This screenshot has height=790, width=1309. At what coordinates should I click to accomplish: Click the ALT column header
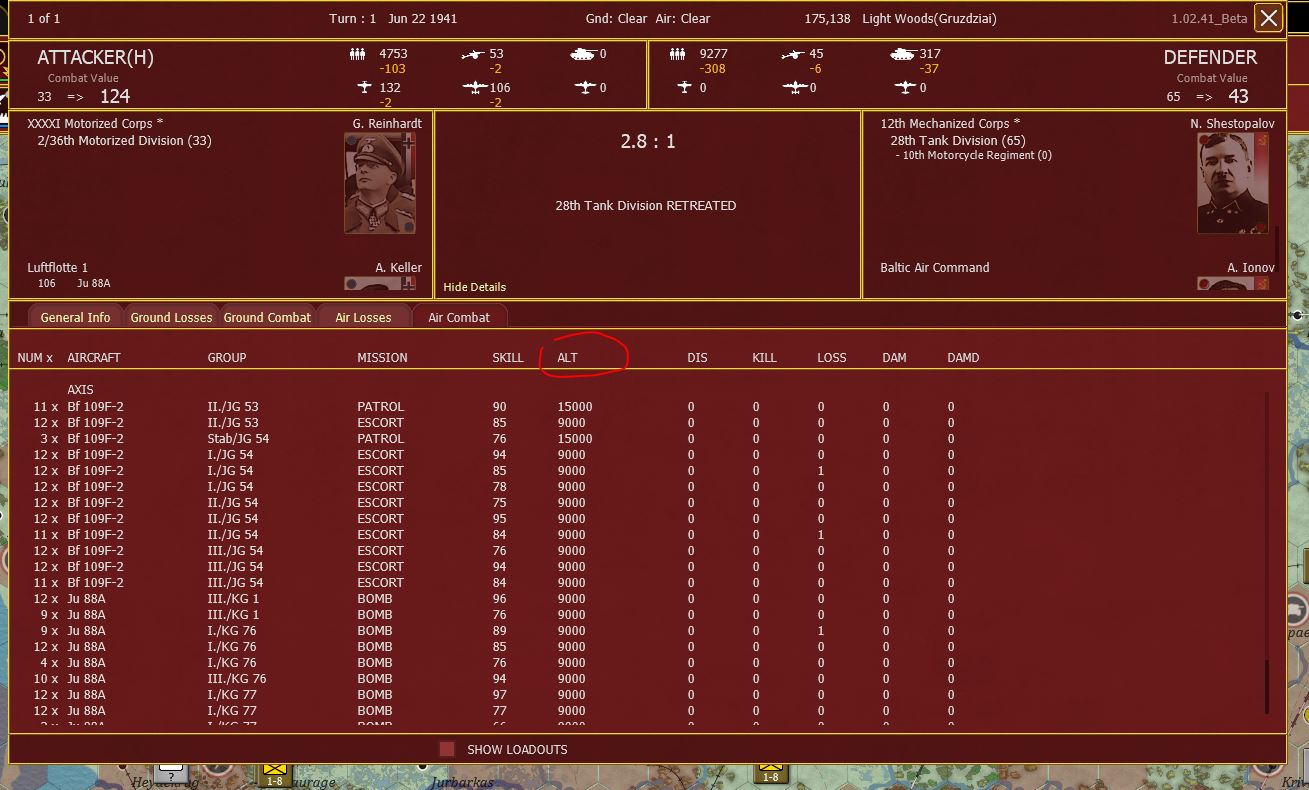567,357
